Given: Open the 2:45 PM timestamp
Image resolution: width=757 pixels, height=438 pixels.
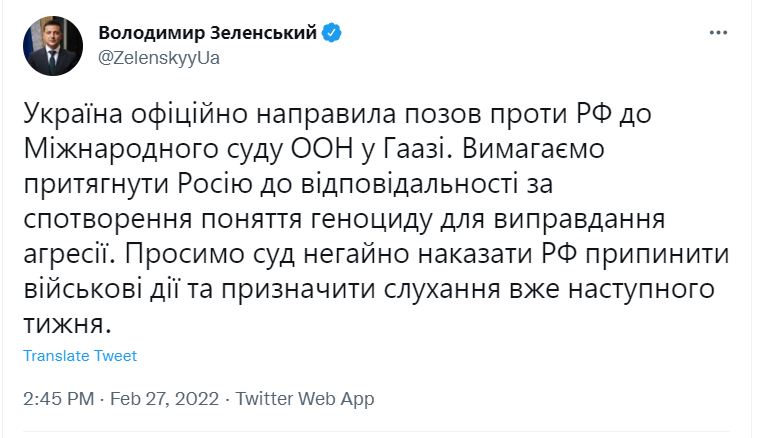Looking at the screenshot, I should [x=59, y=399].
